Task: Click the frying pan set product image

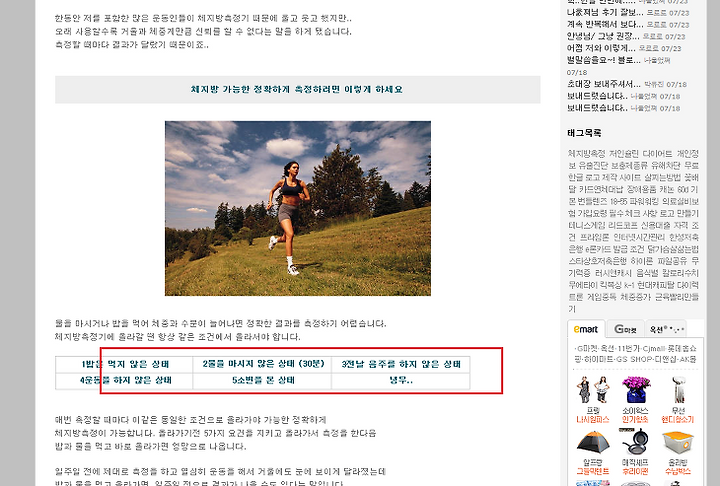Action: [635, 442]
